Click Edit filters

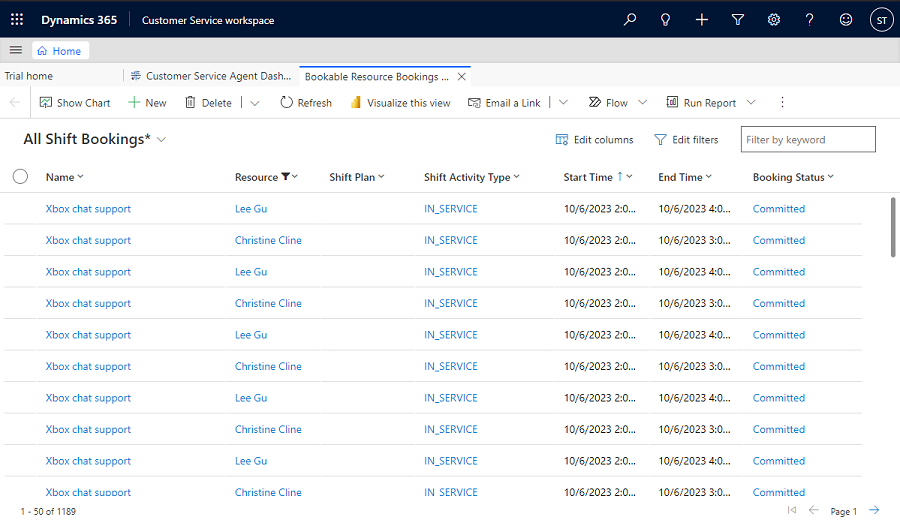click(x=686, y=140)
